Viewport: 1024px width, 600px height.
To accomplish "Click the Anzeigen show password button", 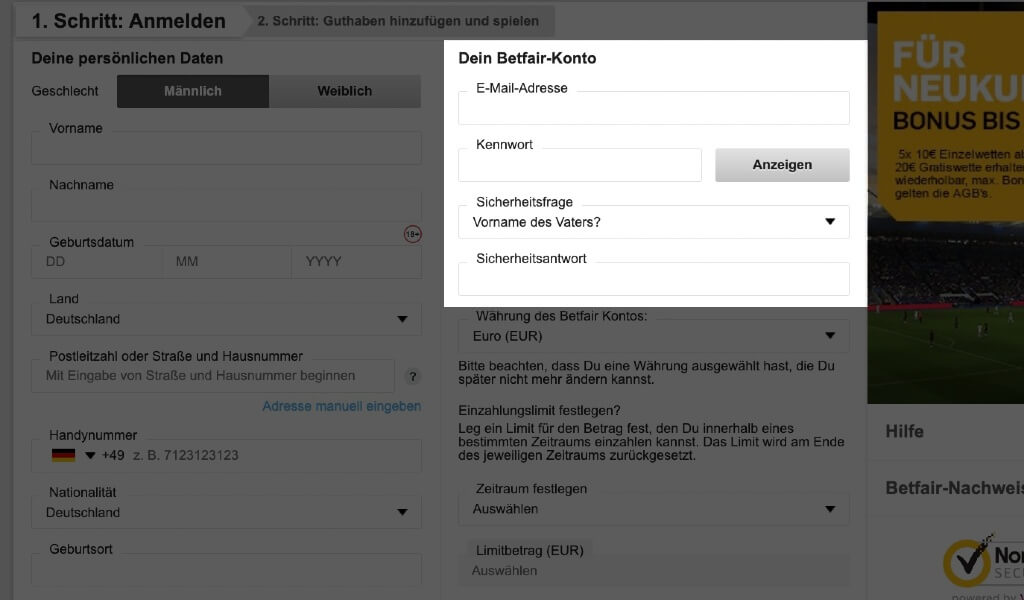I will click(782, 165).
